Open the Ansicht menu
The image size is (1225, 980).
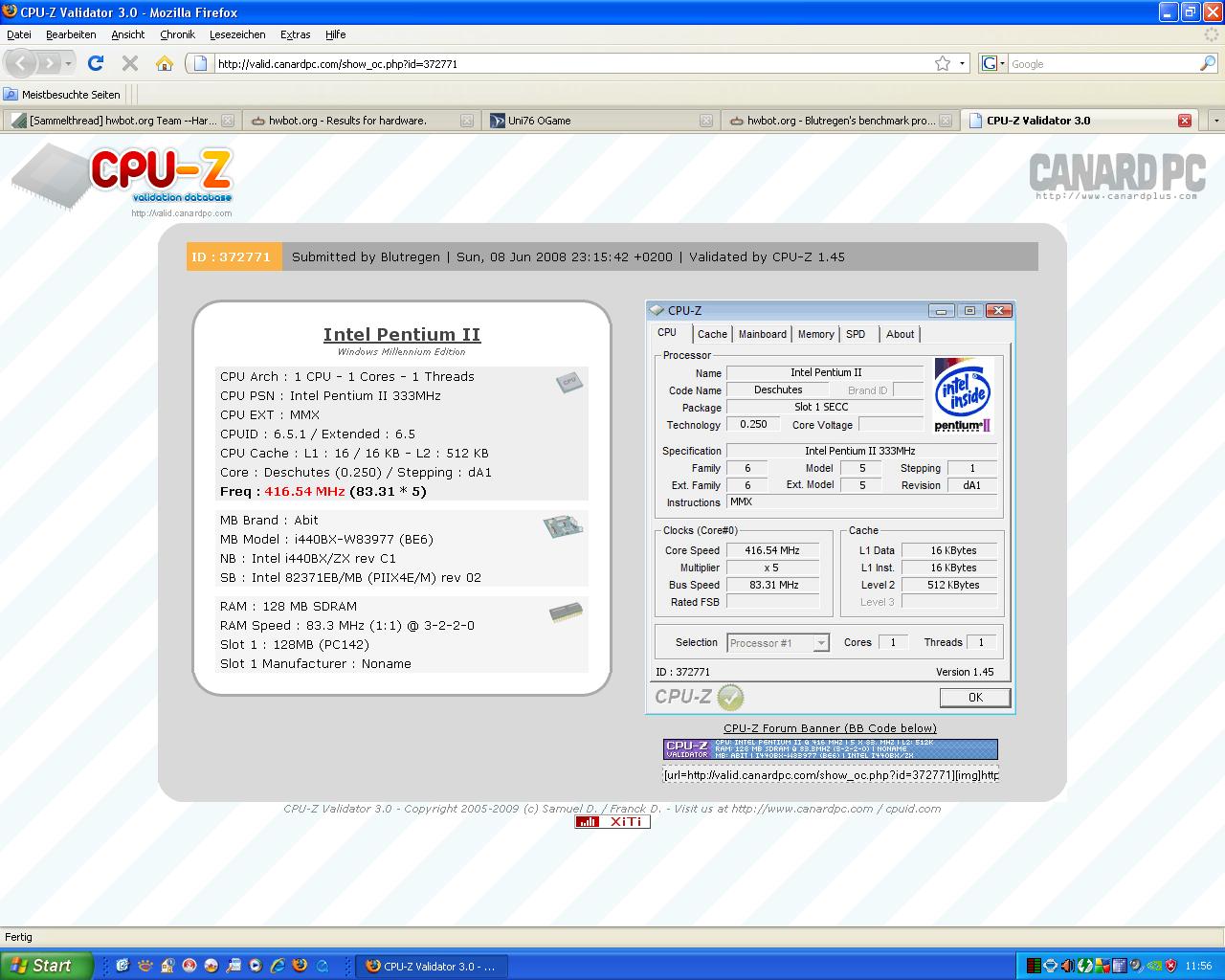coord(128,34)
